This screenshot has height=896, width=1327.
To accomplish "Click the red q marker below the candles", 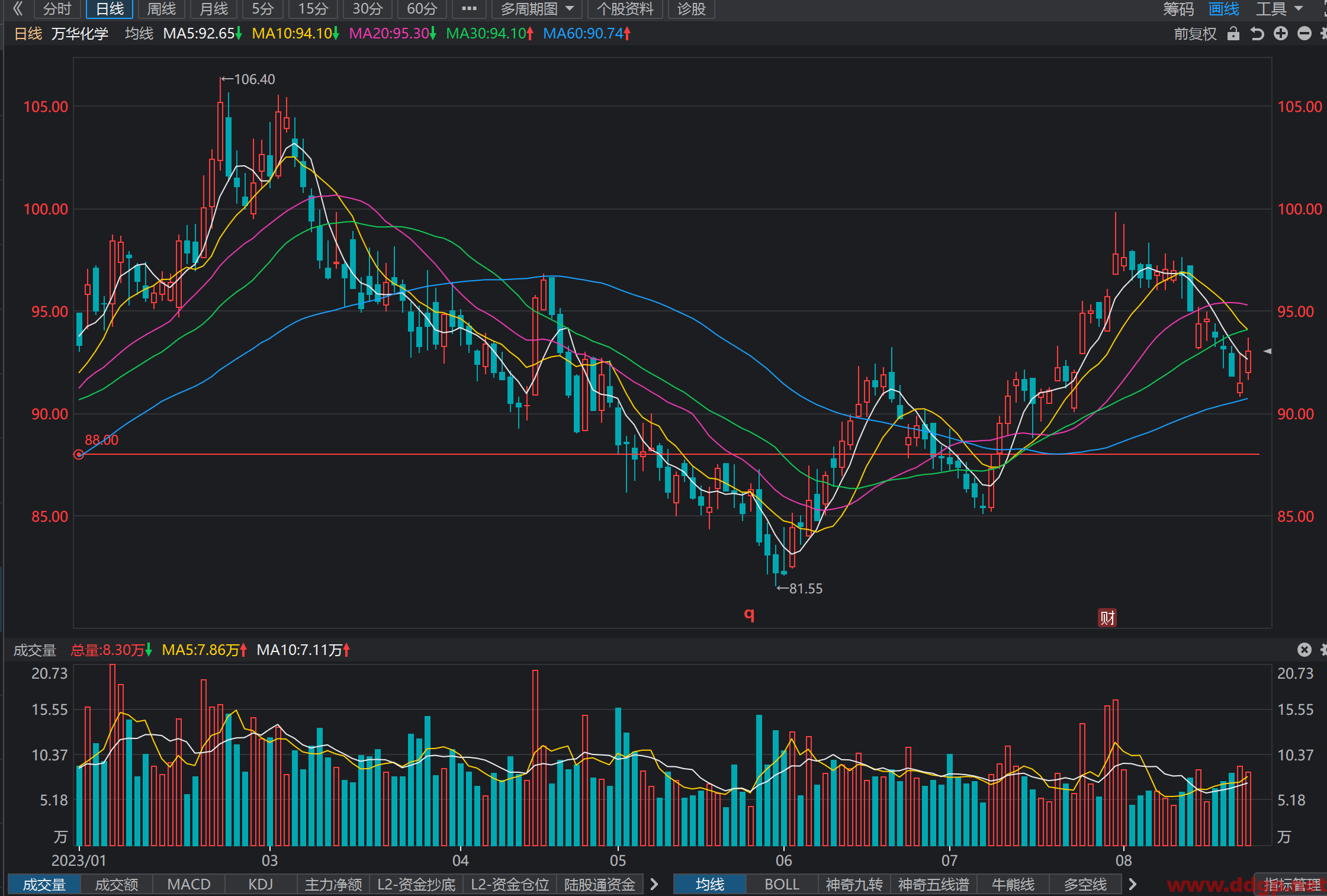I will 749,614.
